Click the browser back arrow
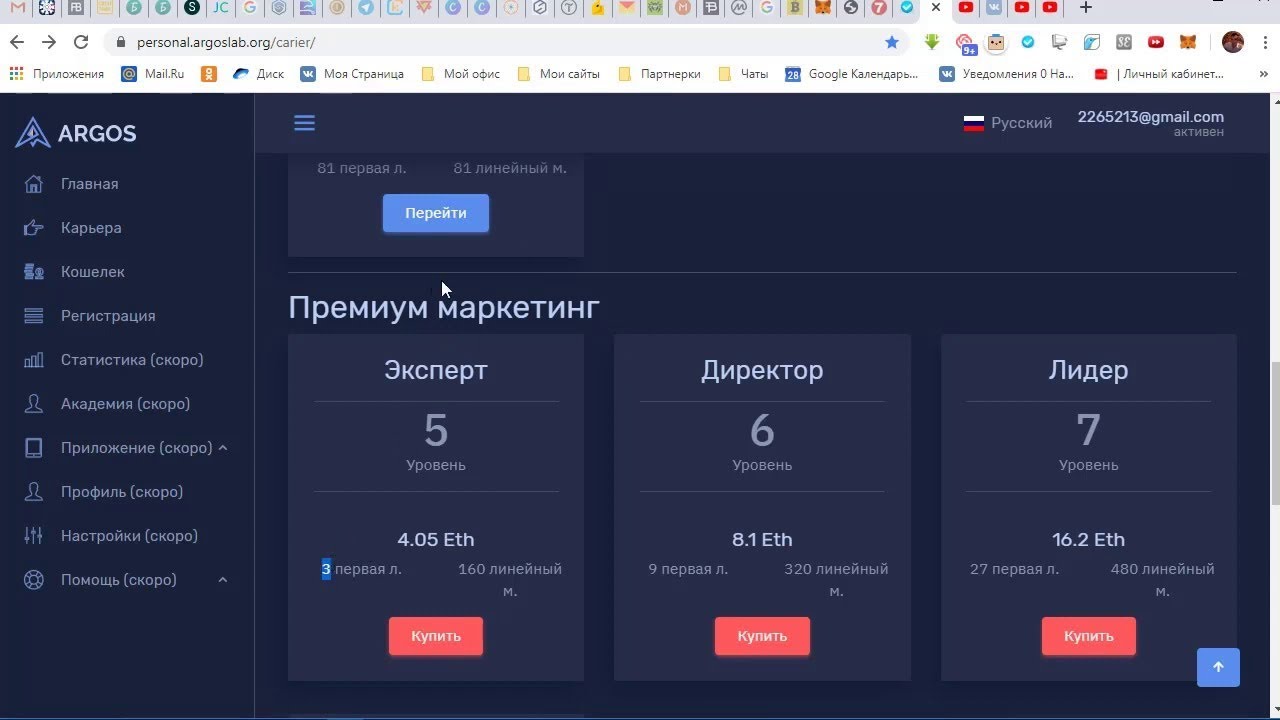This screenshot has height=720, width=1280. click(16, 42)
